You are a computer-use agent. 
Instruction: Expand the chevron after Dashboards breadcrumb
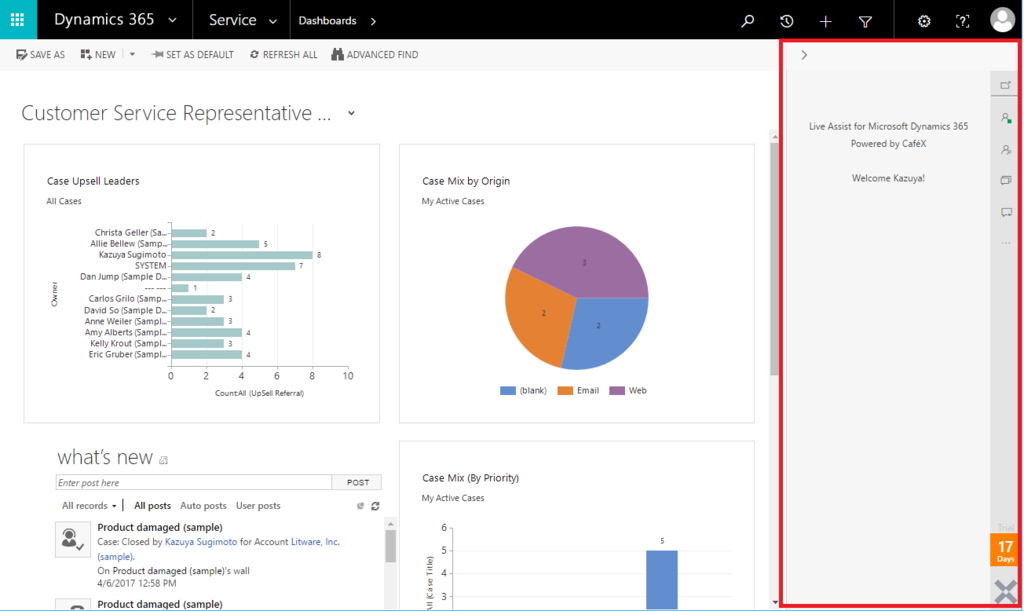(x=373, y=22)
